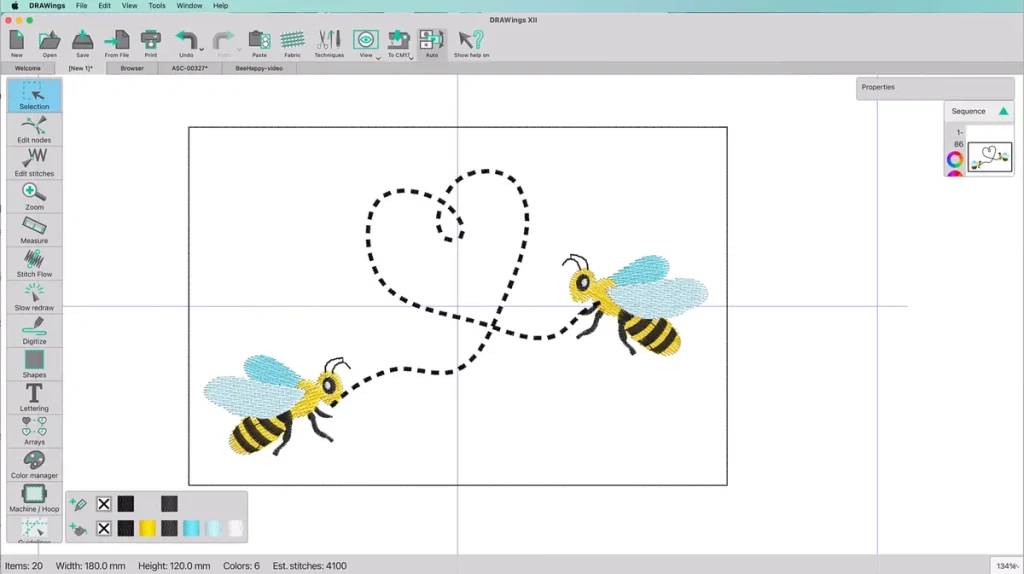1024x574 pixels.
Task: Start Slow redraw
Action: click(x=34, y=296)
